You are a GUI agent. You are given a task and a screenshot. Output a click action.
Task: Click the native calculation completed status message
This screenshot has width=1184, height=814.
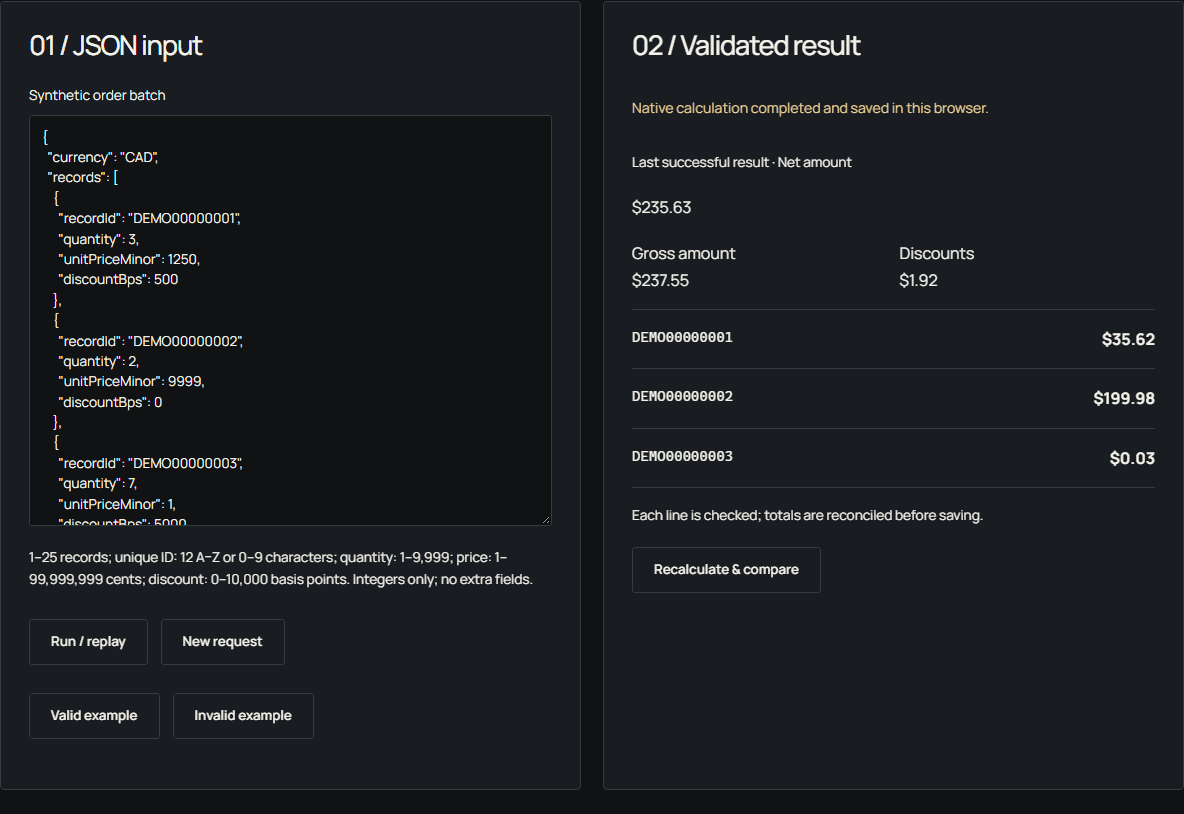[809, 108]
